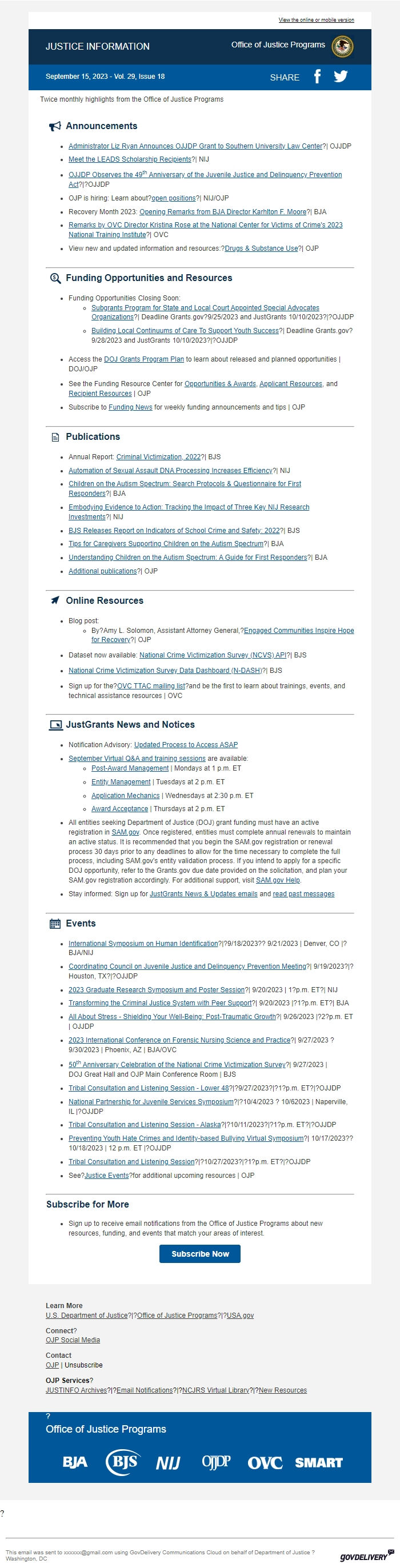This screenshot has height=1568, width=400.
Task: Open OVC TTAC mailing list link
Action: (151, 685)
